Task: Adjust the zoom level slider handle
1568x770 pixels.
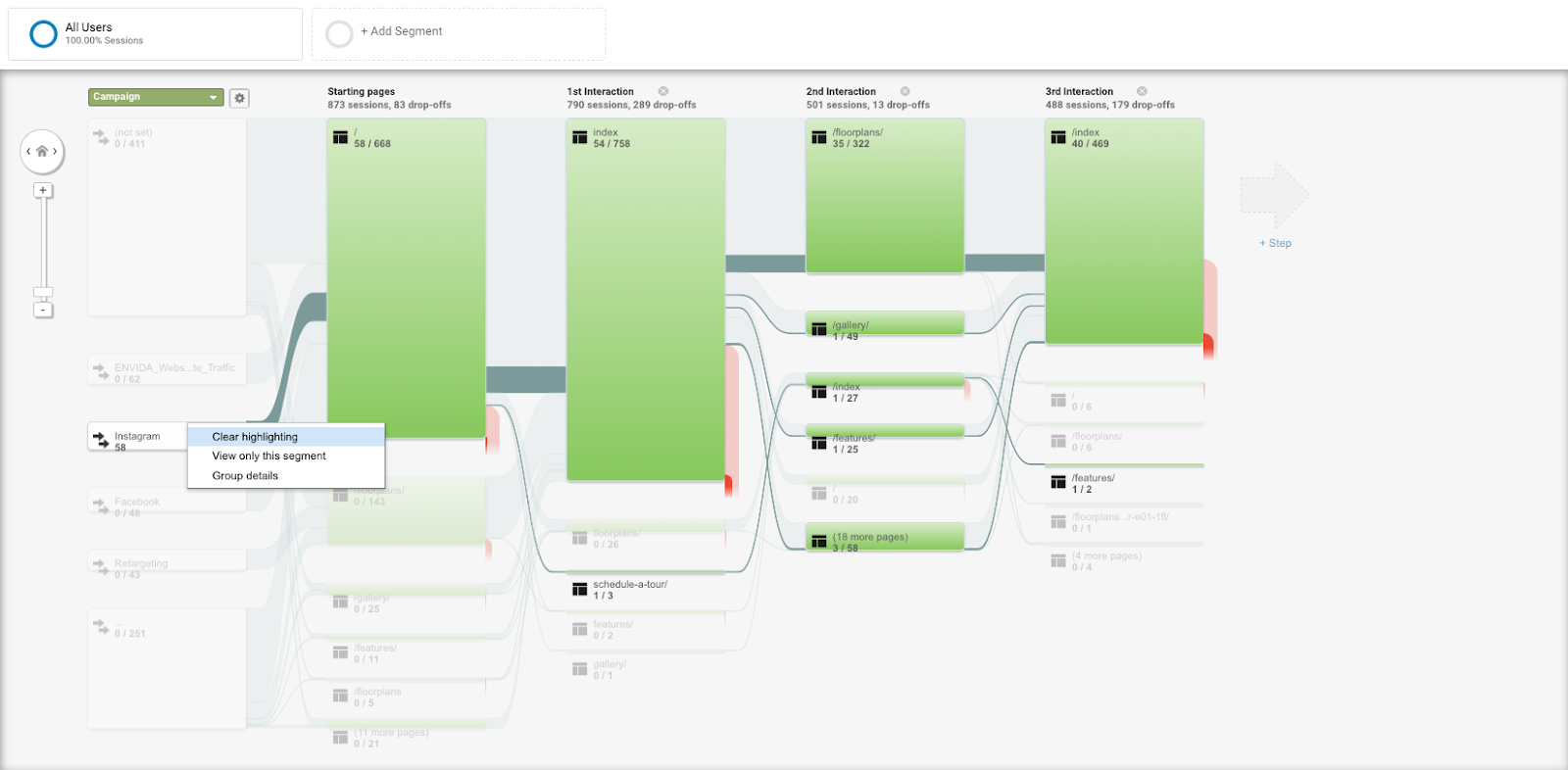Action: point(43,292)
